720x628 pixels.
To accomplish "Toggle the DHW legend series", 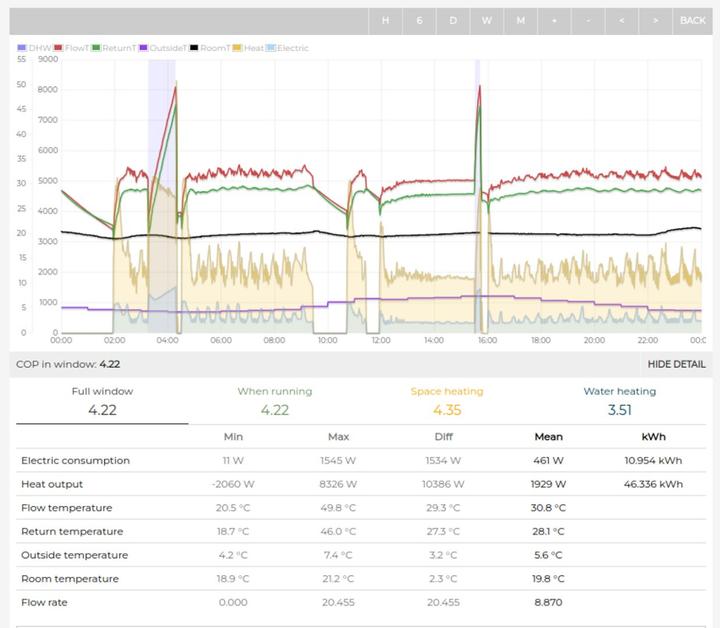I will coord(35,48).
